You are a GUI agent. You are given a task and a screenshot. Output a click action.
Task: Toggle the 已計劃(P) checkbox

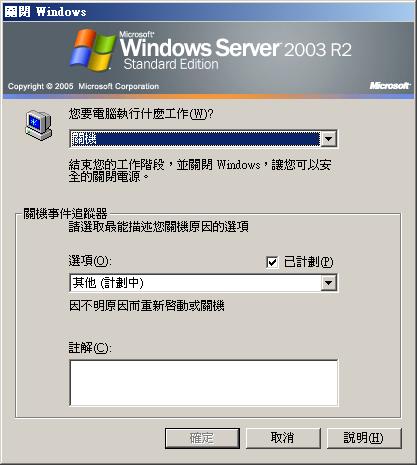[x=272, y=262]
